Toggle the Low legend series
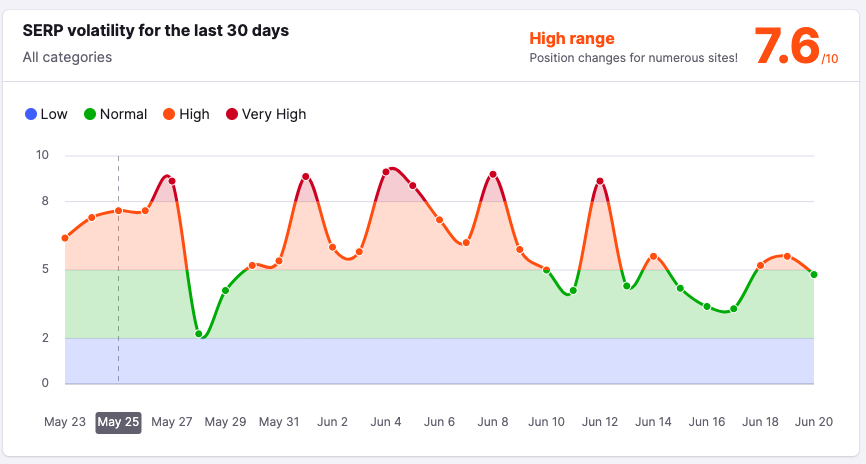 click(x=46, y=114)
